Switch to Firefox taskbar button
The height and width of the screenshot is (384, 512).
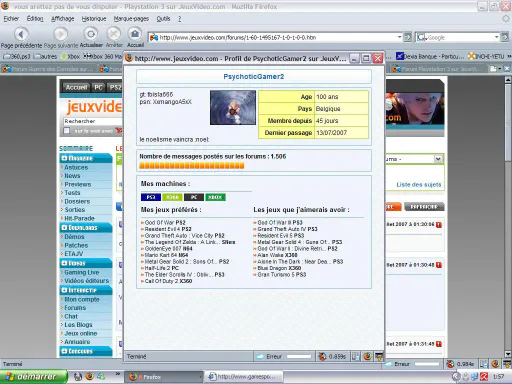pos(163,377)
